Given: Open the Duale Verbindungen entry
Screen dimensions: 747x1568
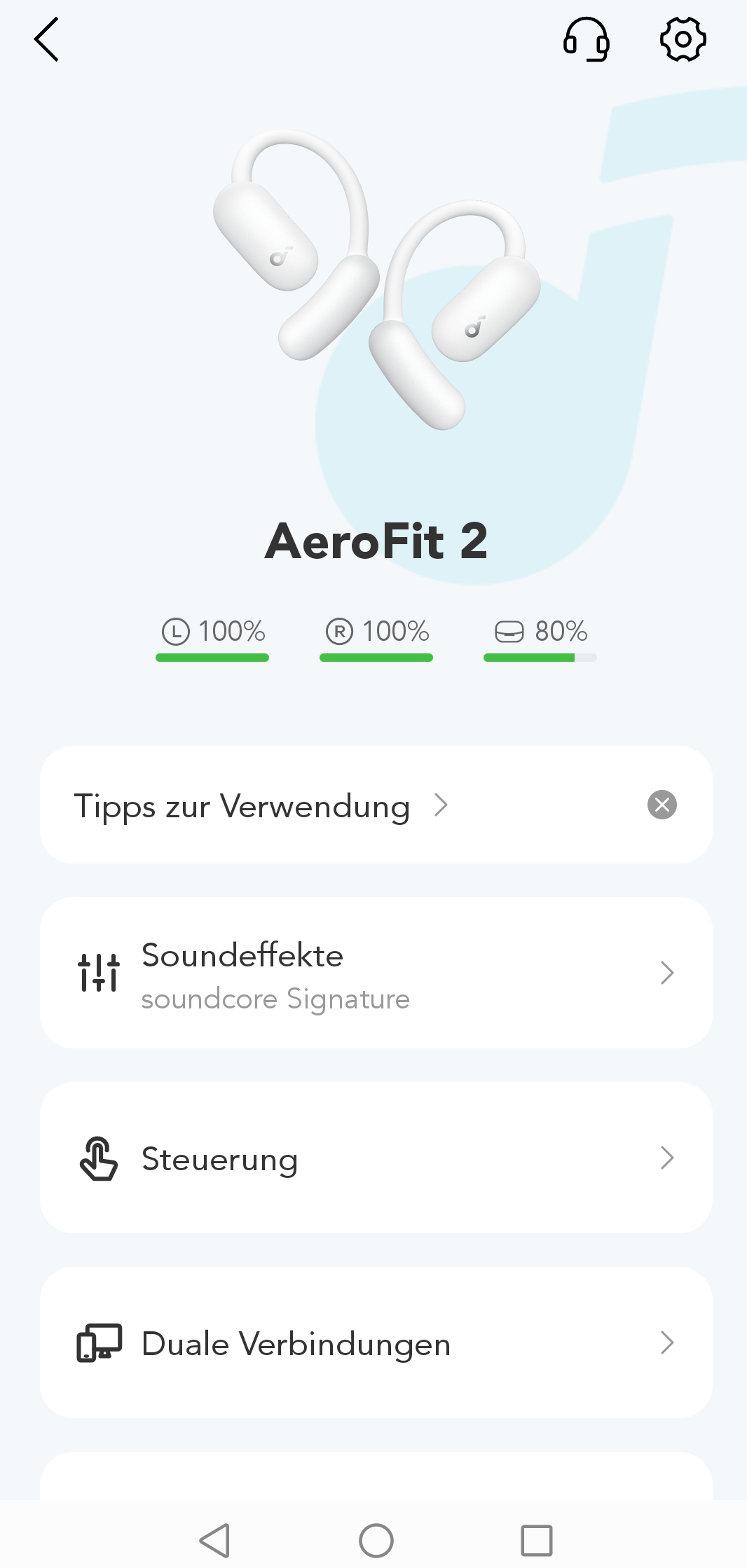Looking at the screenshot, I should pyautogui.click(x=296, y=1344).
